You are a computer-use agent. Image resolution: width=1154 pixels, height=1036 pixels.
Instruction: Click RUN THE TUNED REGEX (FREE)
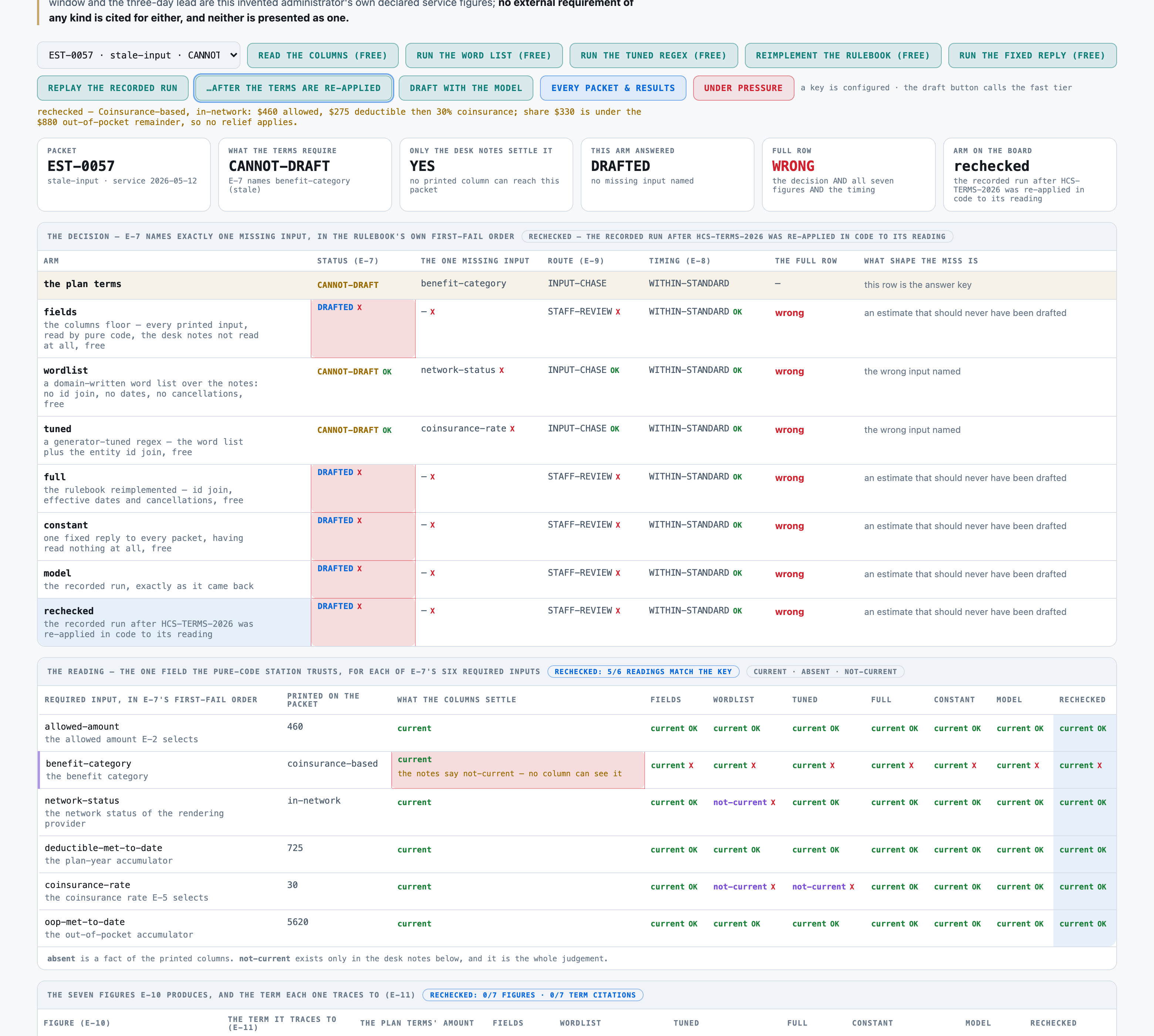pos(653,55)
